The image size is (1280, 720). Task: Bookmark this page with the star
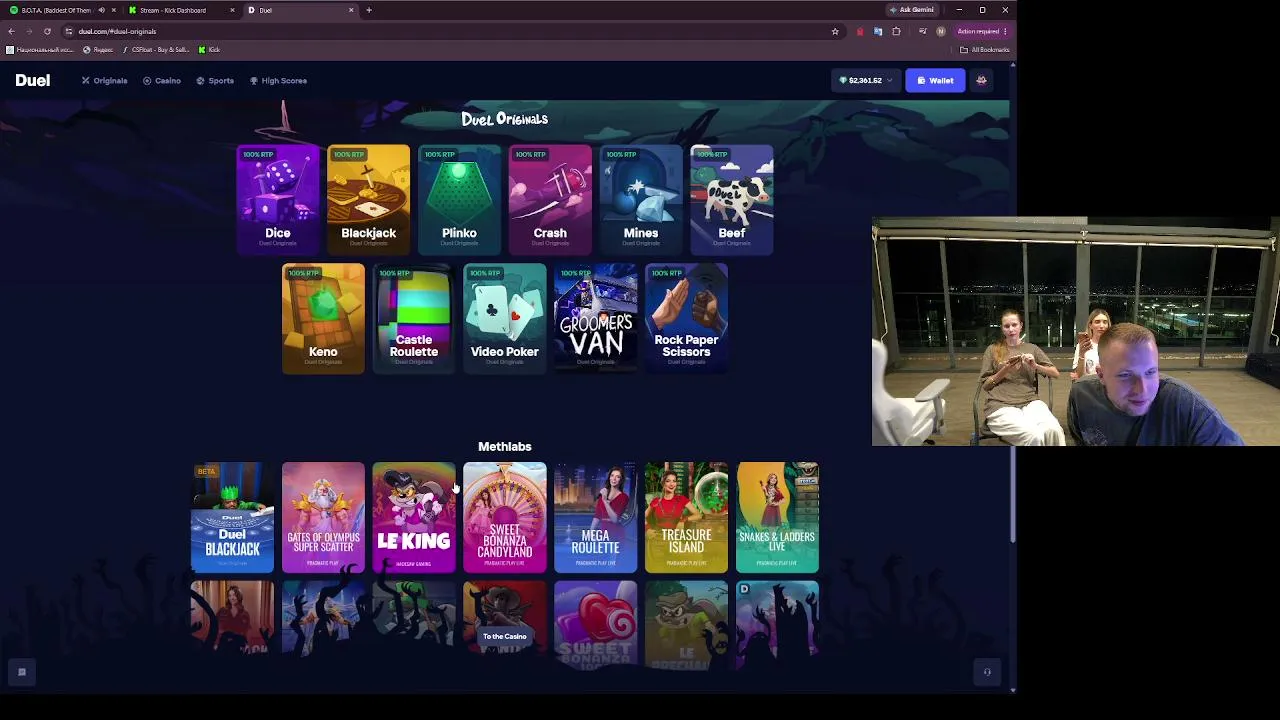[835, 31]
